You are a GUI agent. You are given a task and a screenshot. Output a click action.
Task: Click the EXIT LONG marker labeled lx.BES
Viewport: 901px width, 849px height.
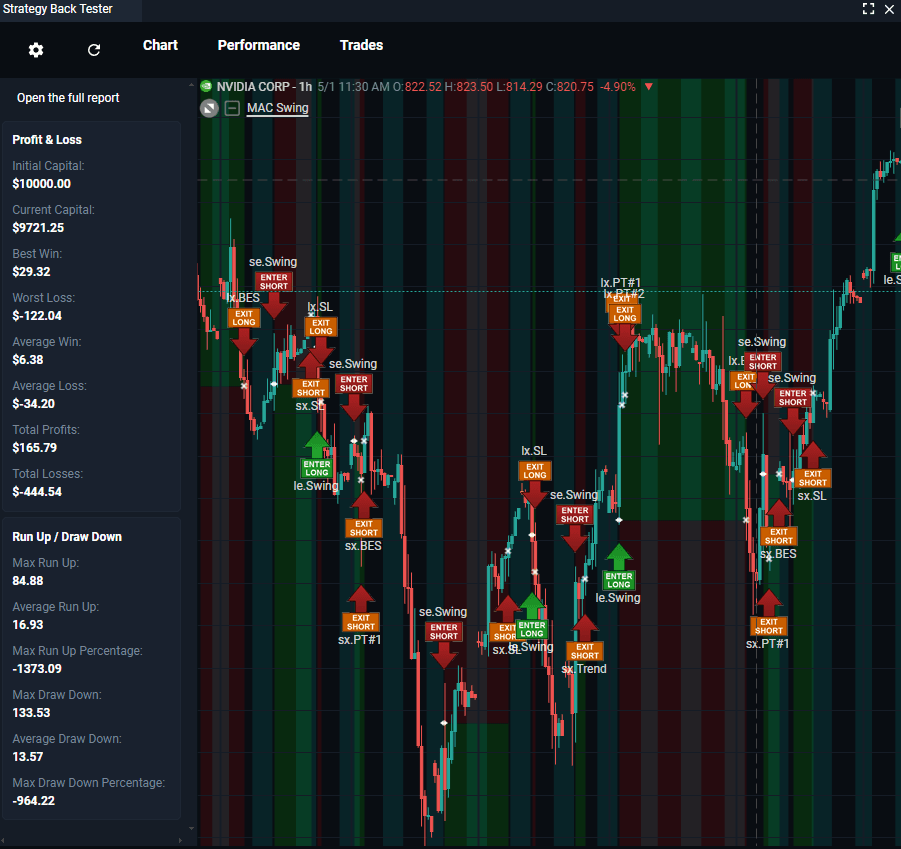coord(244,318)
